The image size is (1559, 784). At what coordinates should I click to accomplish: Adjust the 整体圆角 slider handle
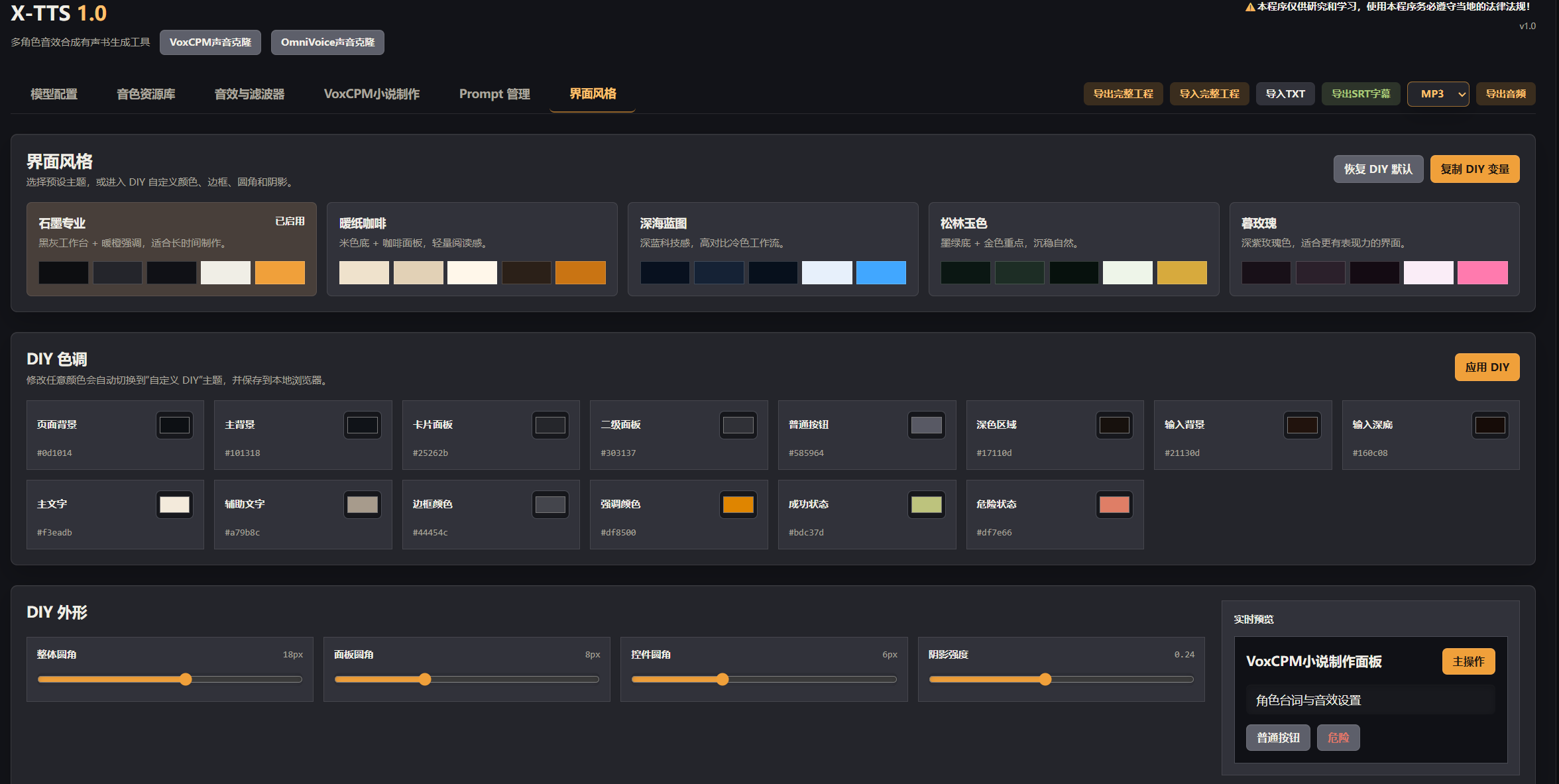click(x=186, y=679)
